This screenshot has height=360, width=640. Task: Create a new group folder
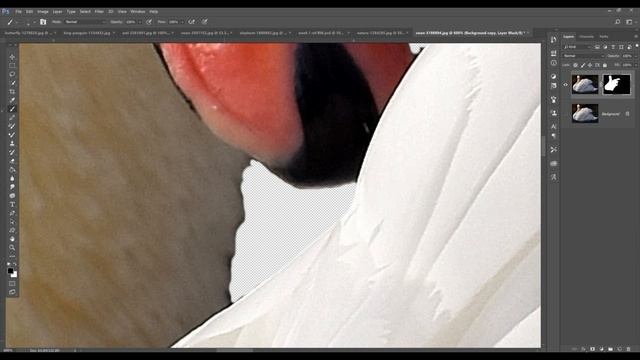[610, 349]
